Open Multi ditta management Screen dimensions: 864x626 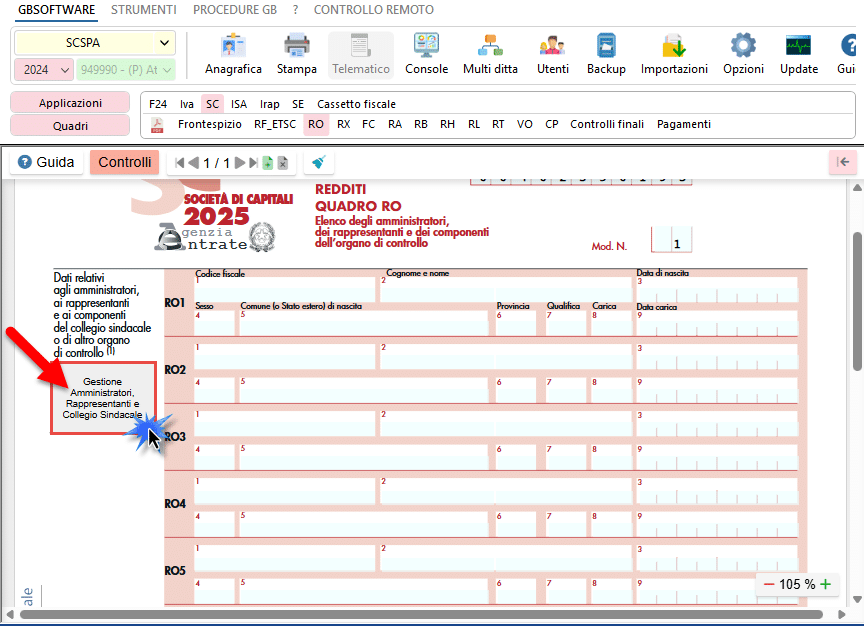[x=490, y=54]
